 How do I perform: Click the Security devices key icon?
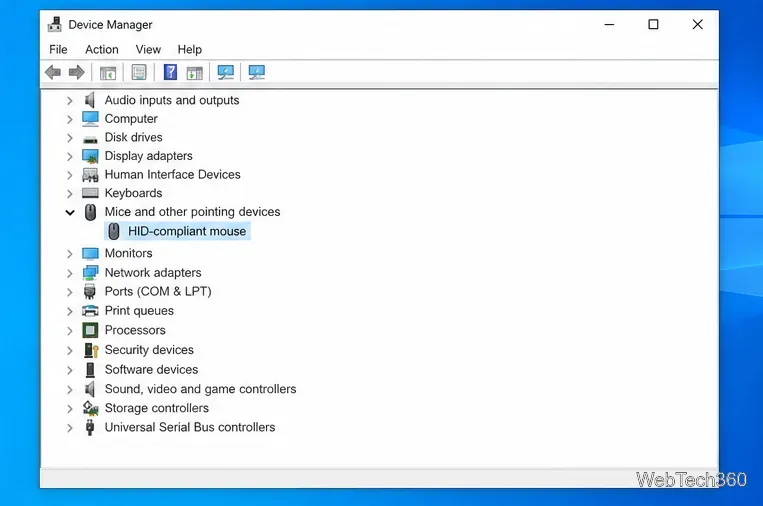(x=91, y=350)
